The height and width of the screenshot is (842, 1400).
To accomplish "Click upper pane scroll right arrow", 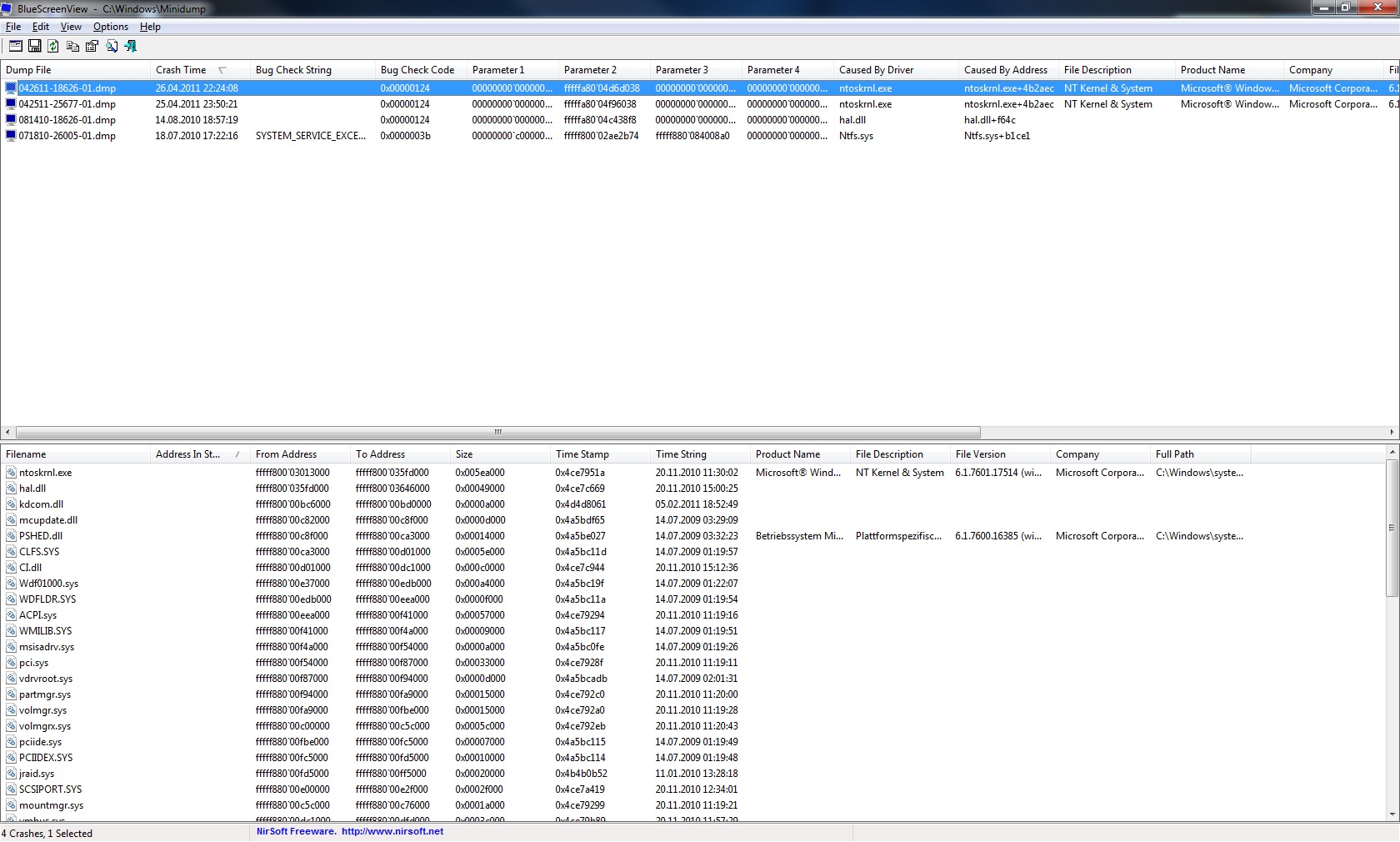I will (1392, 432).
